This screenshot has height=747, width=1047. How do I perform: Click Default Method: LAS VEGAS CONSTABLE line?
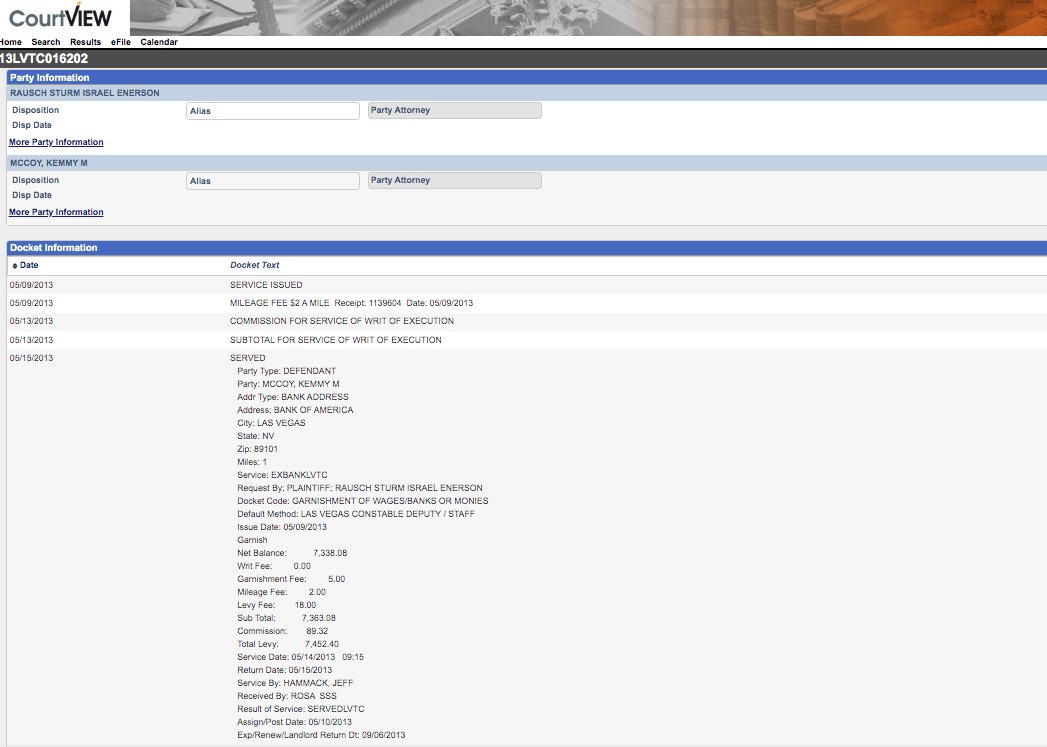356,514
